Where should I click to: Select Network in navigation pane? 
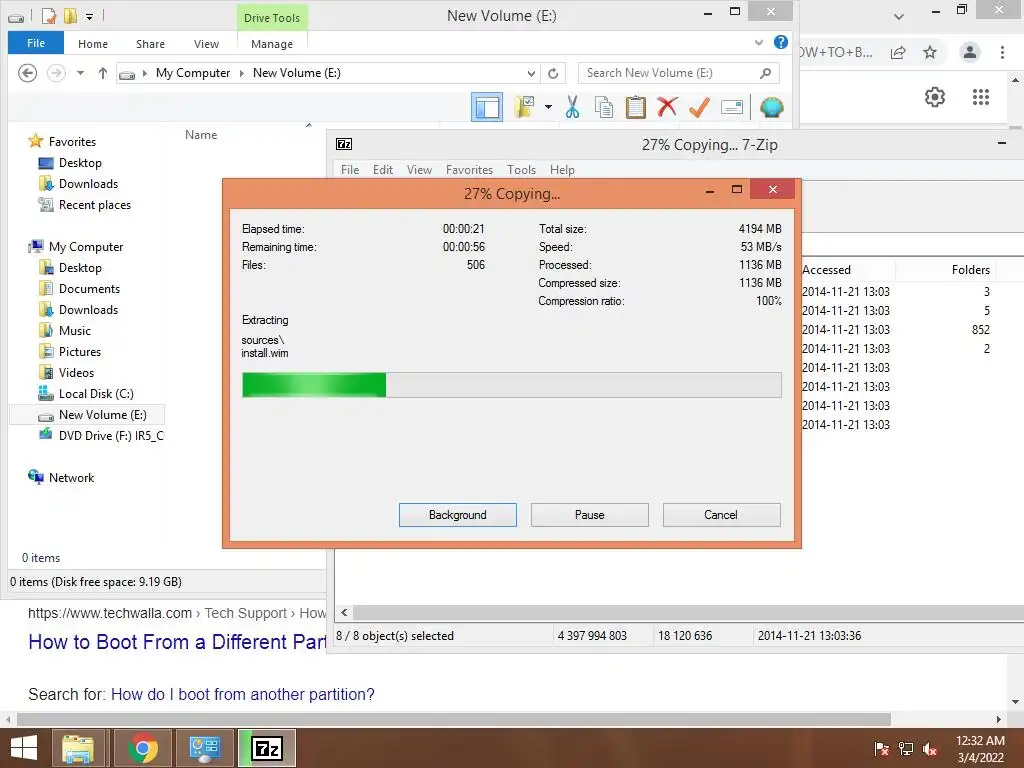tap(71, 477)
